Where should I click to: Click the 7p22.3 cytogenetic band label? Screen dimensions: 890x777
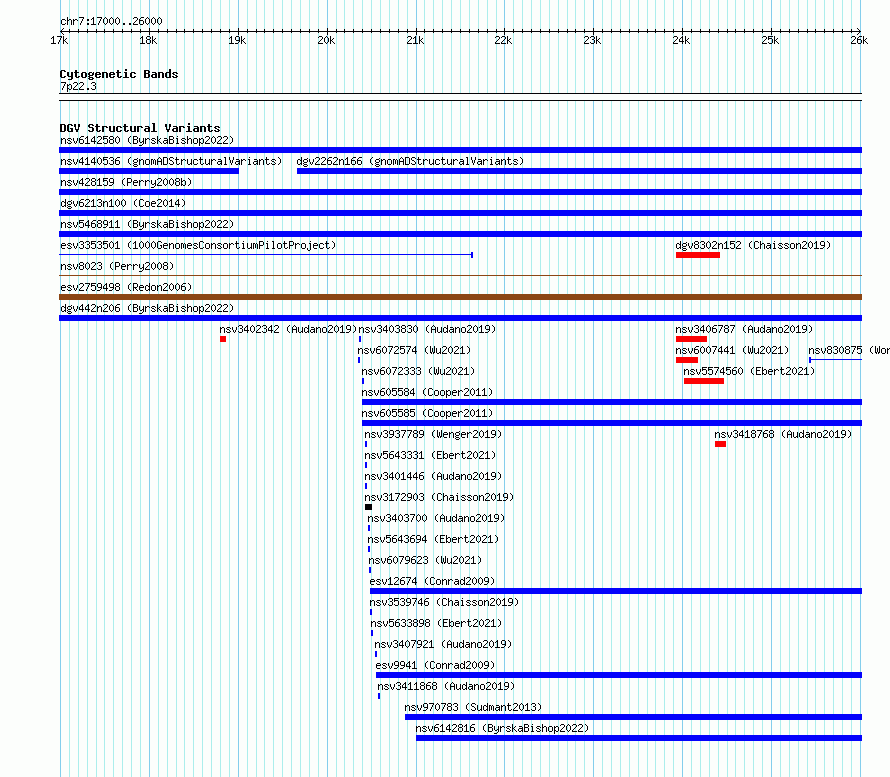[x=78, y=86]
